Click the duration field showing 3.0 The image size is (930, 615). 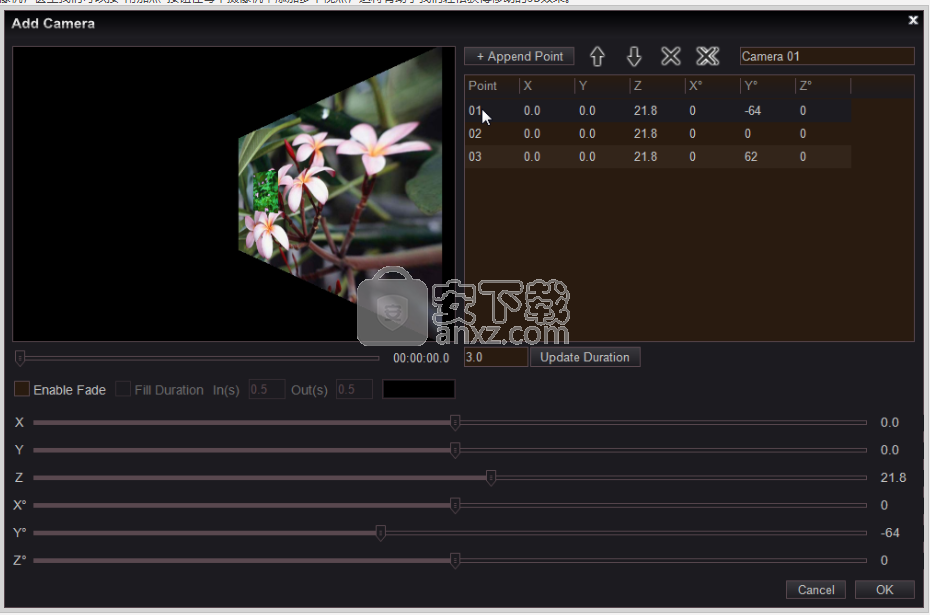[x=495, y=357]
